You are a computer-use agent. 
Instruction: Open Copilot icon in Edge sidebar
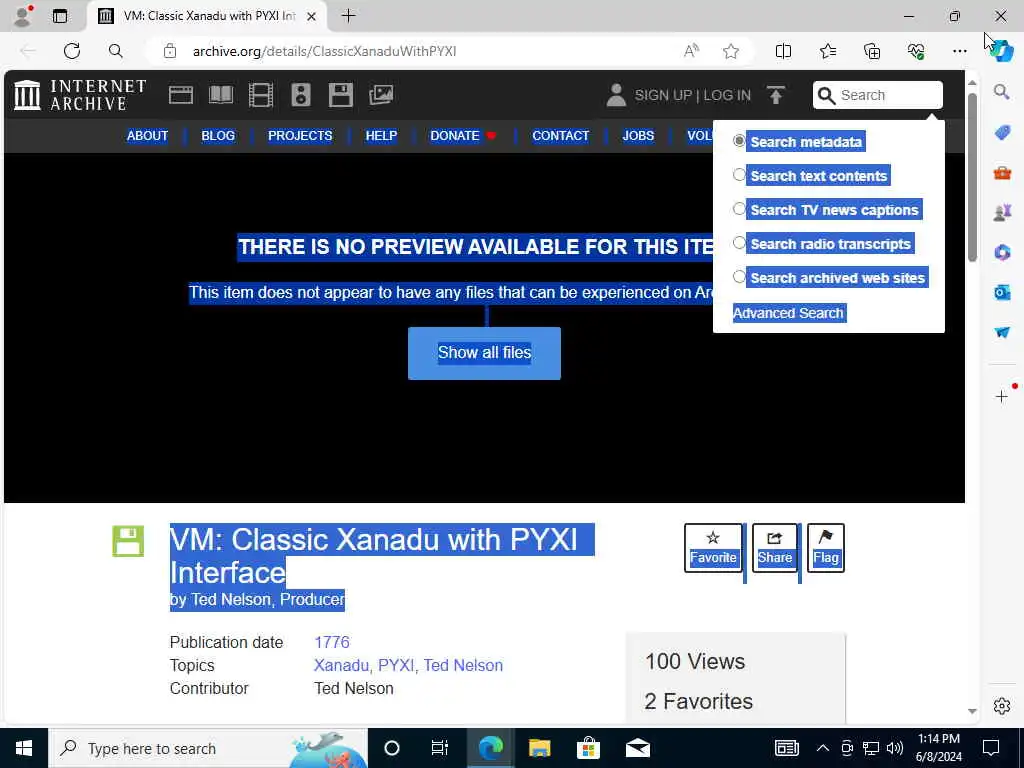pyautogui.click(x=1002, y=51)
